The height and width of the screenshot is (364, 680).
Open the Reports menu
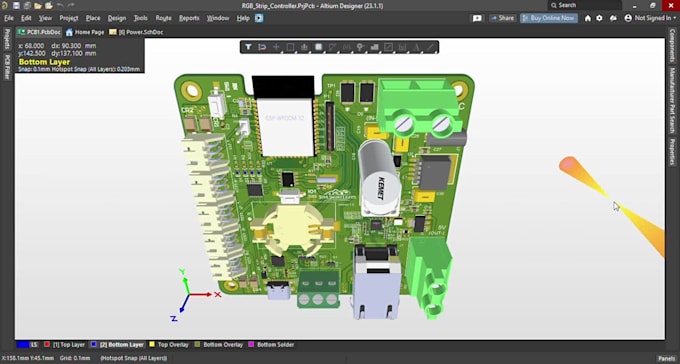[189, 18]
